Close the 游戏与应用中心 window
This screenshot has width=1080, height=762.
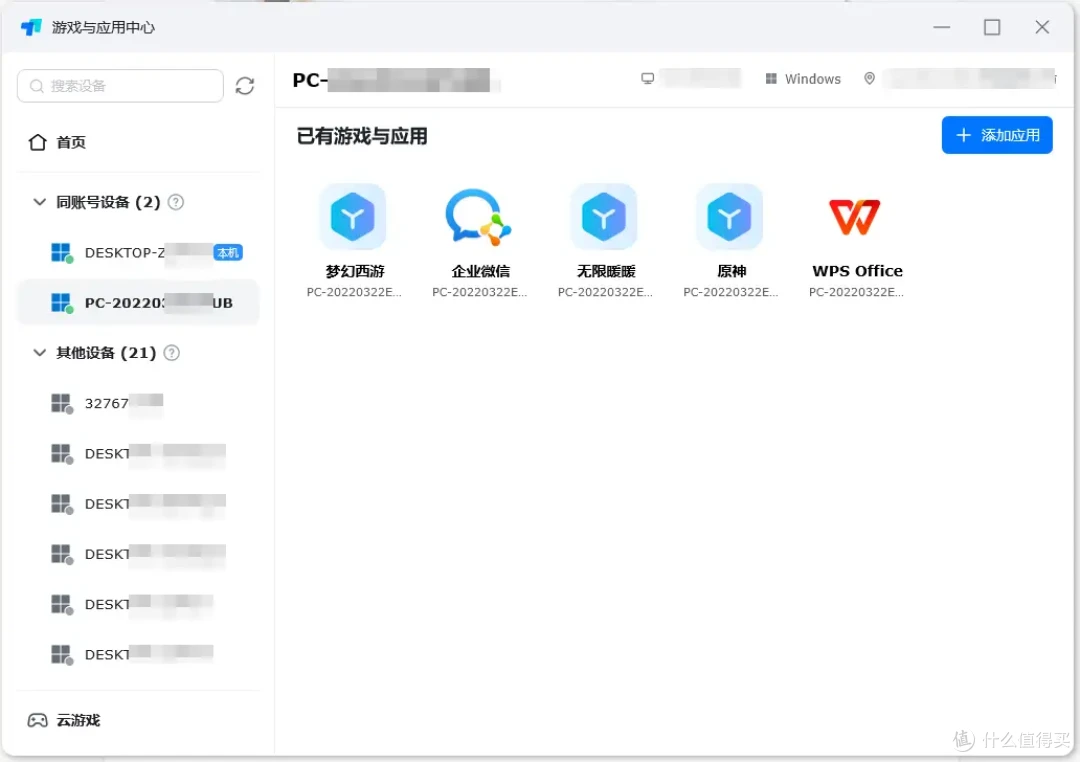pyautogui.click(x=1042, y=28)
